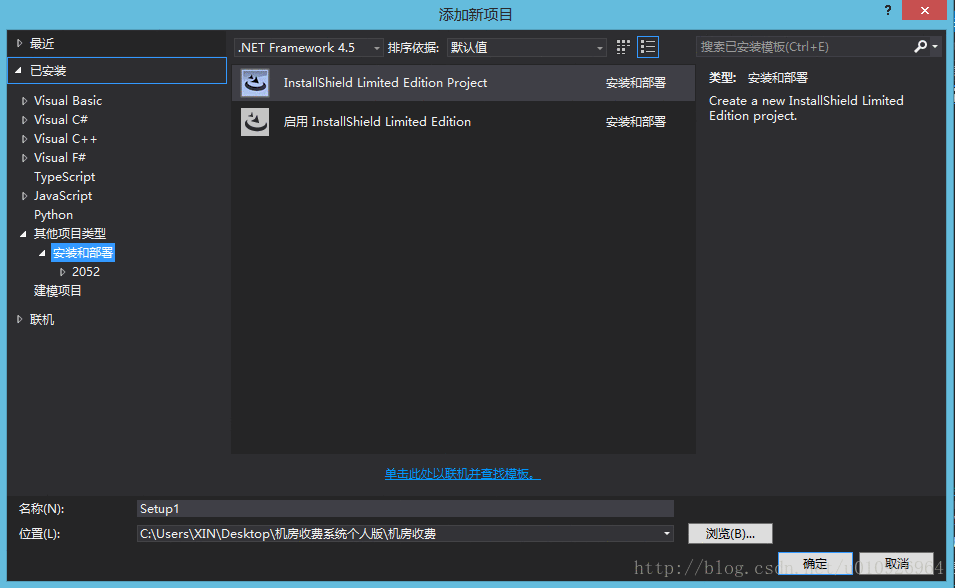Expand the Visual F# node arrow
Image resolution: width=955 pixels, height=588 pixels.
24,158
